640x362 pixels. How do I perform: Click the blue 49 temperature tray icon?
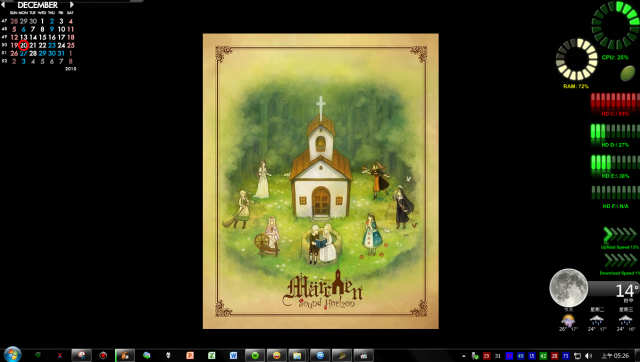(x=520, y=356)
